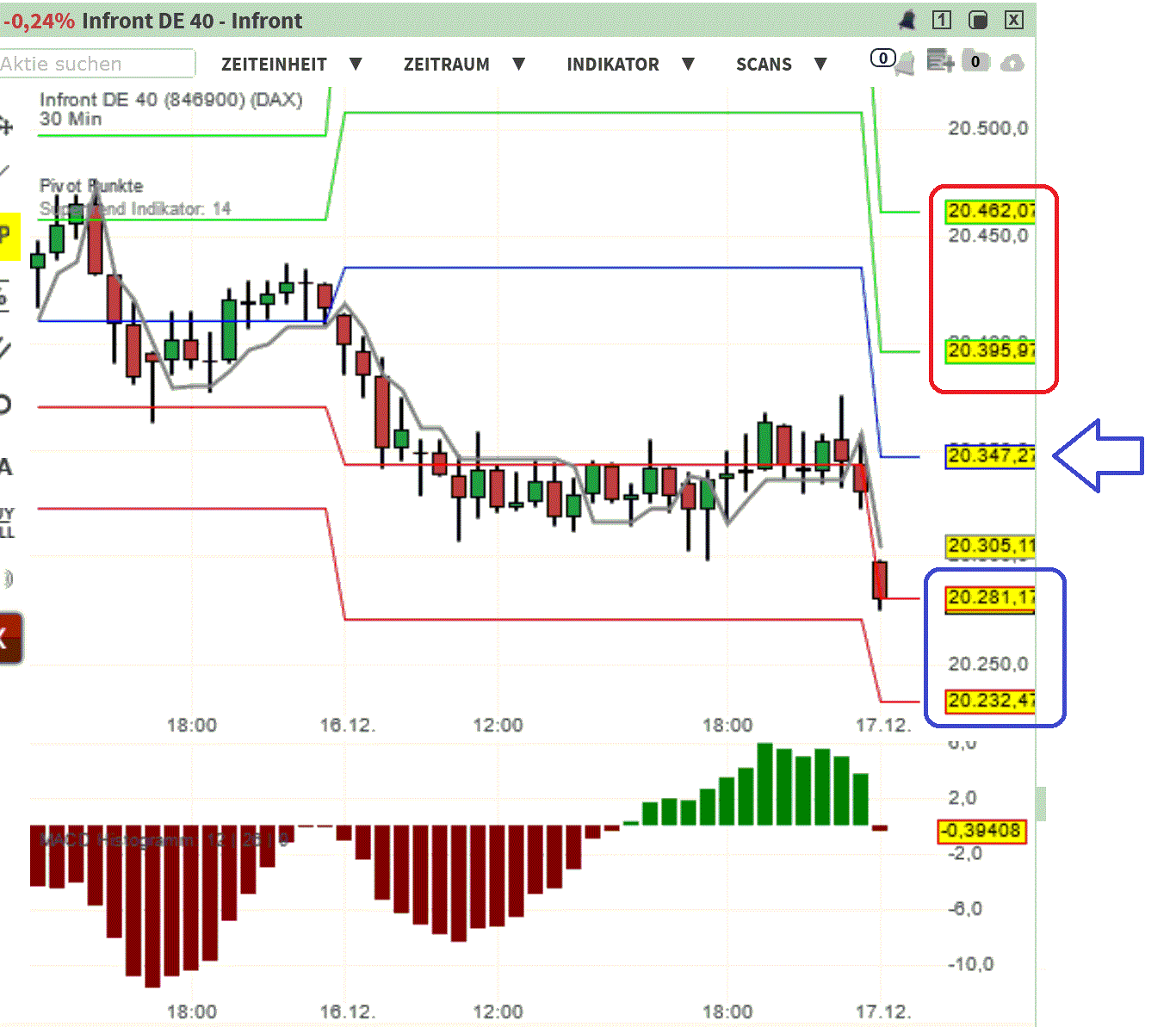The width and height of the screenshot is (1176, 1027).
Task: Add chart to watchlist via list-plus icon
Action: 940,61
